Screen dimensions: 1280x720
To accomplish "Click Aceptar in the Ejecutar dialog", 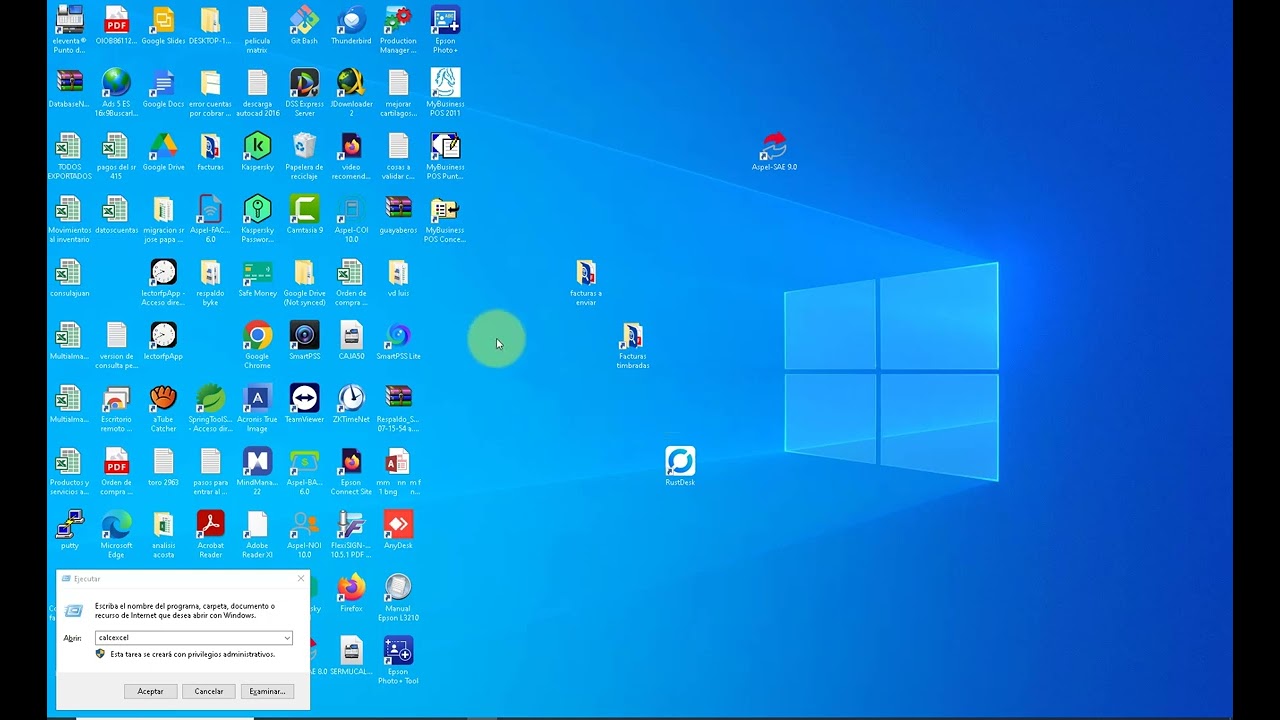I will coord(150,691).
